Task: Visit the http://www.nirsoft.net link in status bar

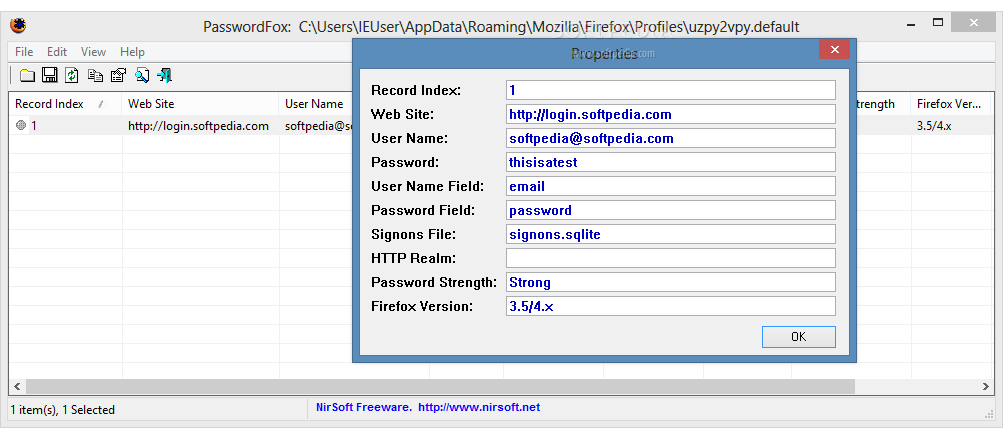Action: [479, 407]
